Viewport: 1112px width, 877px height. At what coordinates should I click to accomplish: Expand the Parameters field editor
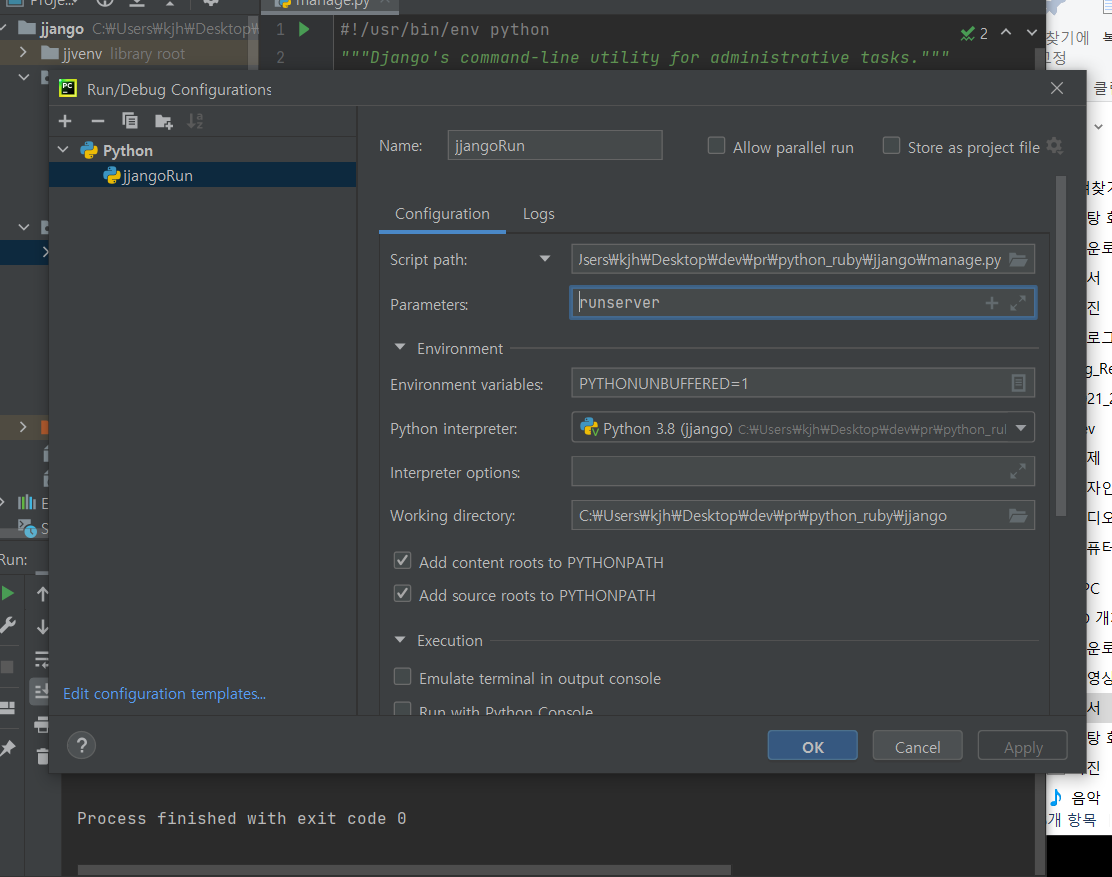(1018, 303)
